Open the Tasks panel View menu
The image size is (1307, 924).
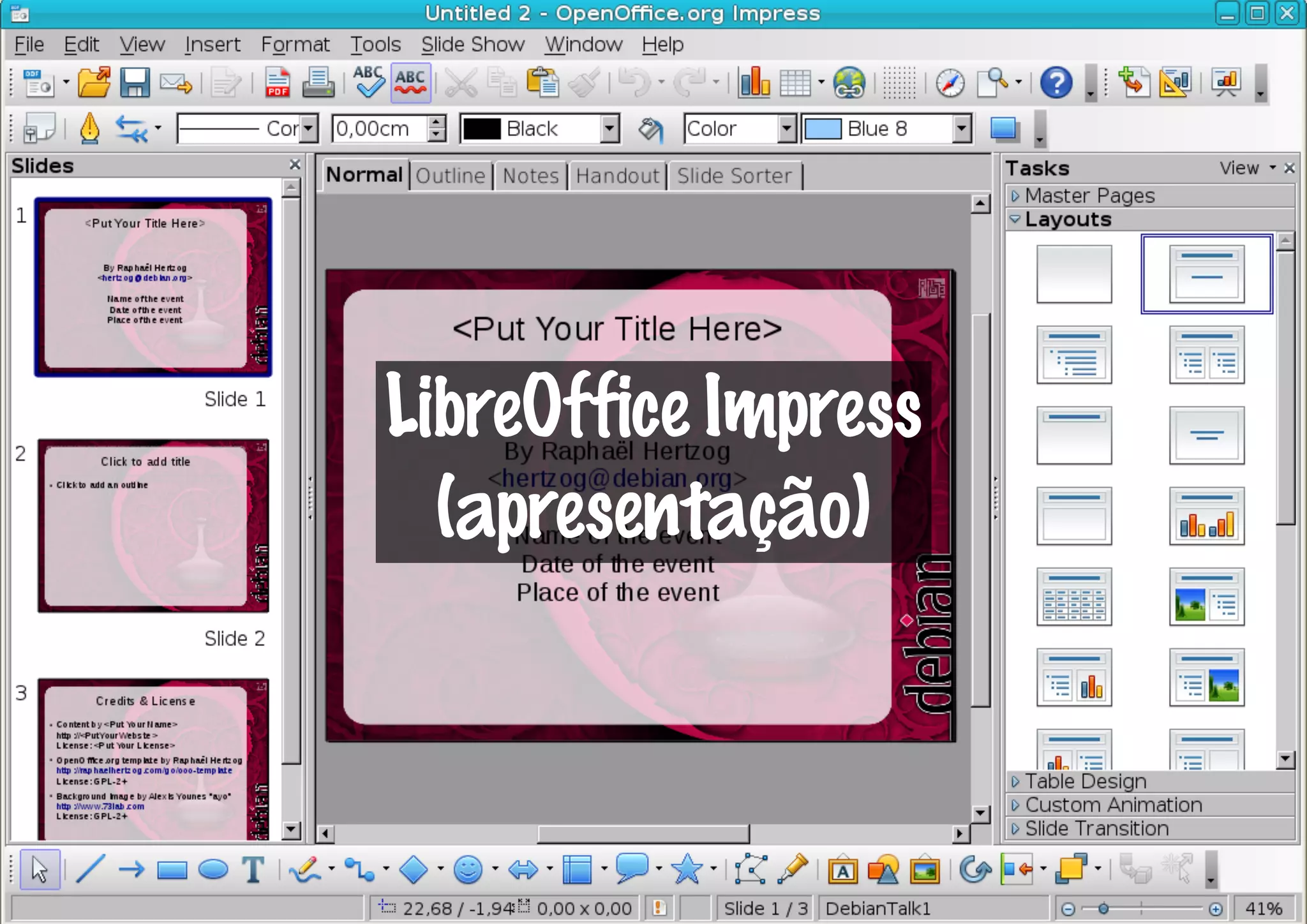1247,168
